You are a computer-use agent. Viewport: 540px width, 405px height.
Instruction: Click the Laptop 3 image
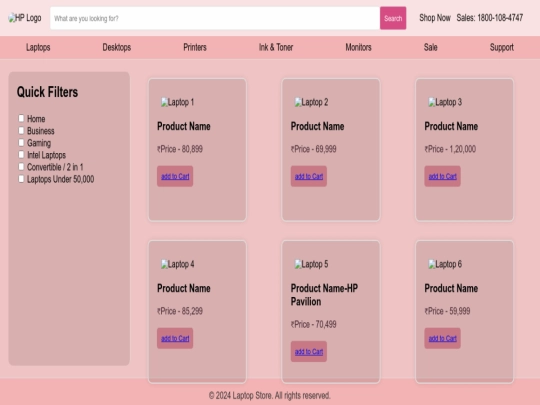pyautogui.click(x=445, y=102)
